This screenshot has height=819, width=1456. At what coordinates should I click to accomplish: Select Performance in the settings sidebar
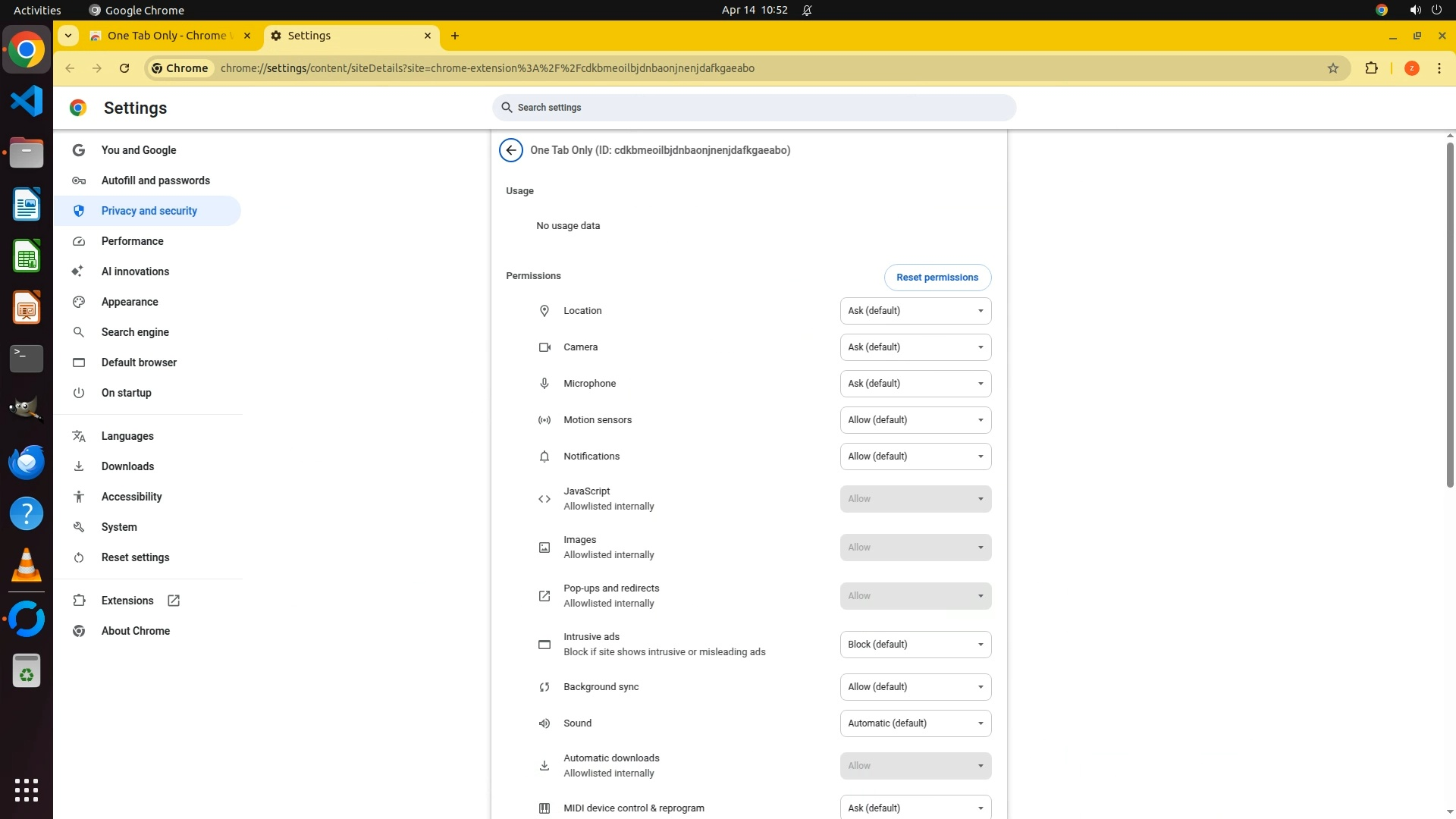(x=133, y=241)
